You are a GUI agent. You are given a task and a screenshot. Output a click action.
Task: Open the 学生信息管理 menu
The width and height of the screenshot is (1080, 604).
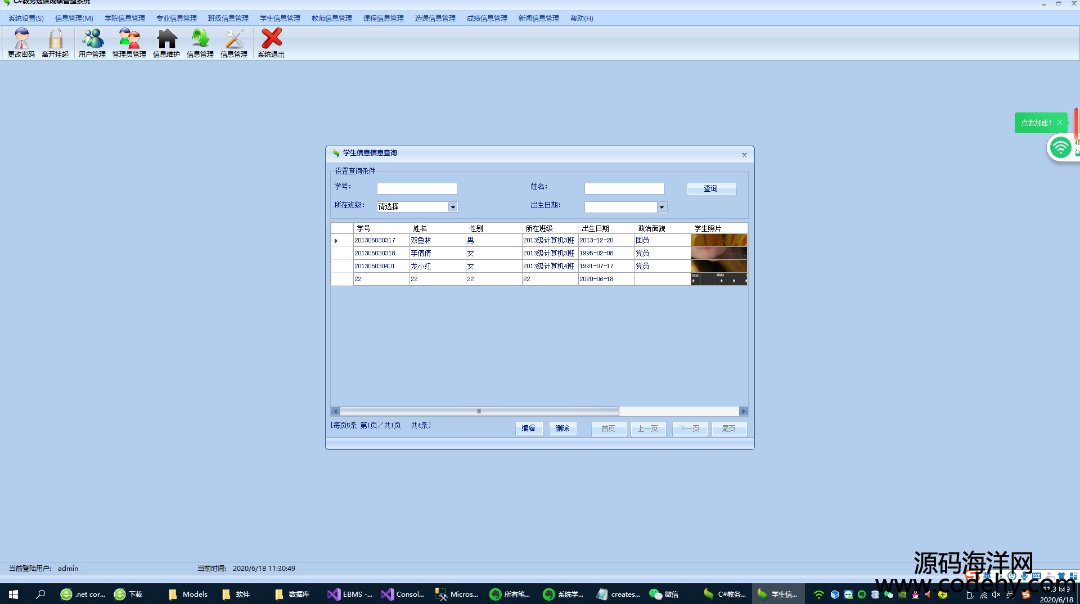(279, 18)
